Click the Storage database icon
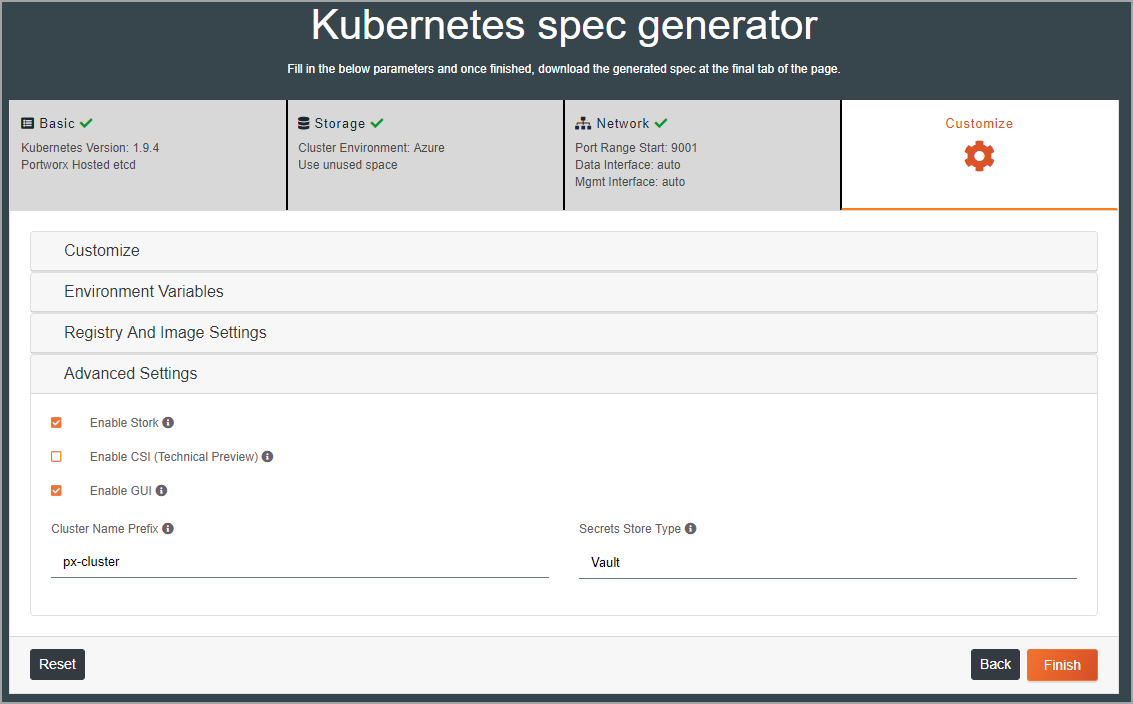1133x704 pixels. point(303,123)
